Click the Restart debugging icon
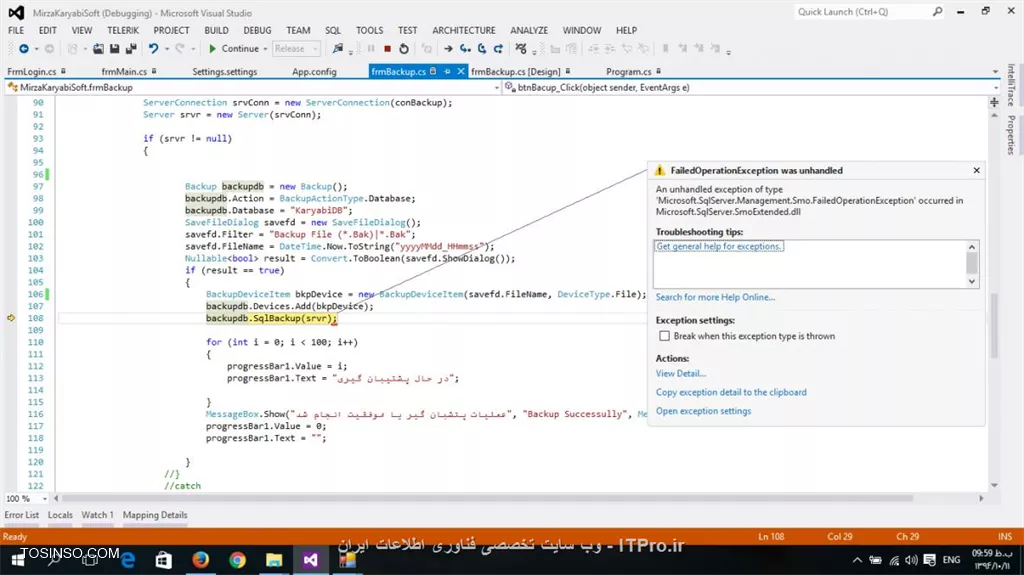Image resolution: width=1024 pixels, height=575 pixels. pyautogui.click(x=404, y=48)
